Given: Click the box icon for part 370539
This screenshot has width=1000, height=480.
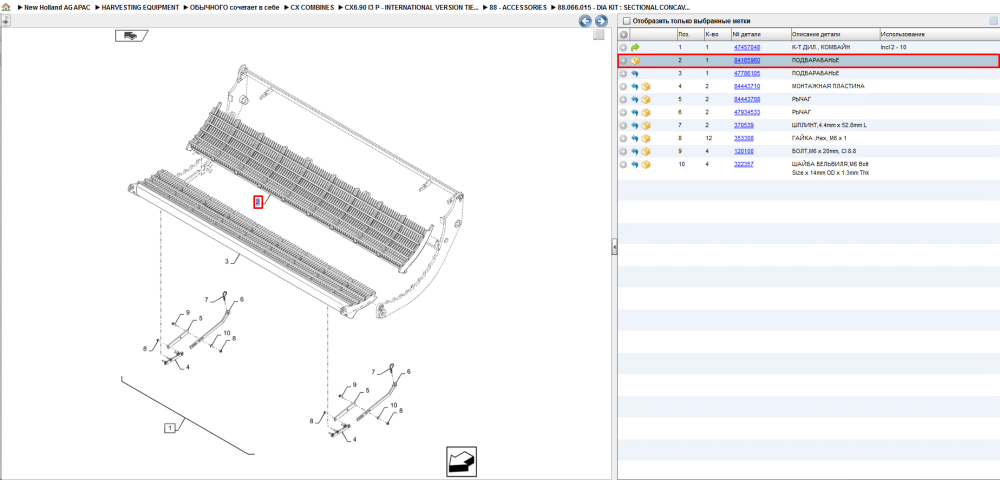Looking at the screenshot, I should tap(646, 126).
